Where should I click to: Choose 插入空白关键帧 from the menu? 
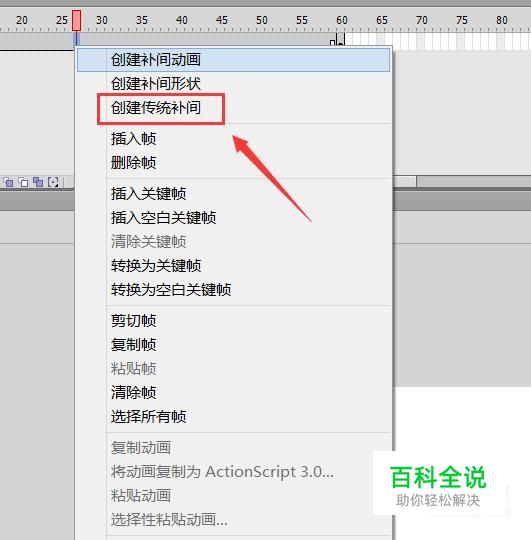click(233, 218)
